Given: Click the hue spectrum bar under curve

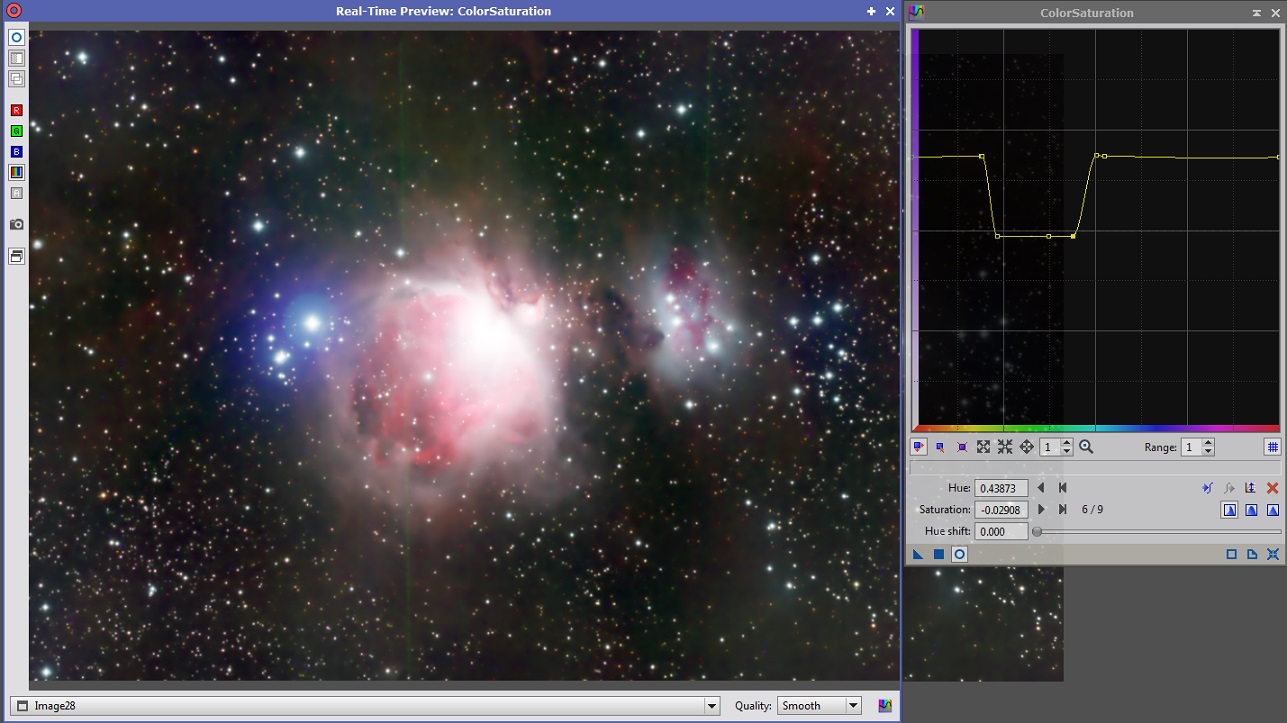Looking at the screenshot, I should click(x=1097, y=428).
